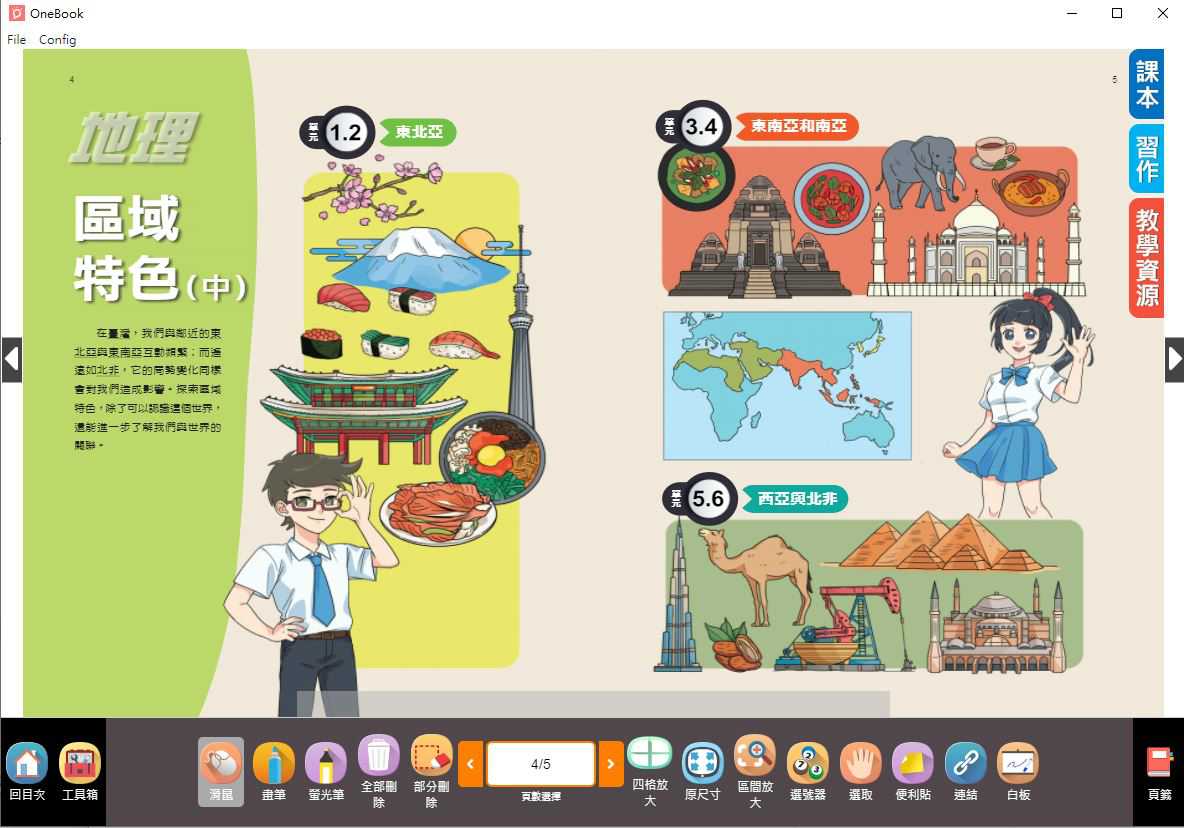Flip forward using right edge arrow
Screen dimensions: 1184x828
(x=1174, y=359)
